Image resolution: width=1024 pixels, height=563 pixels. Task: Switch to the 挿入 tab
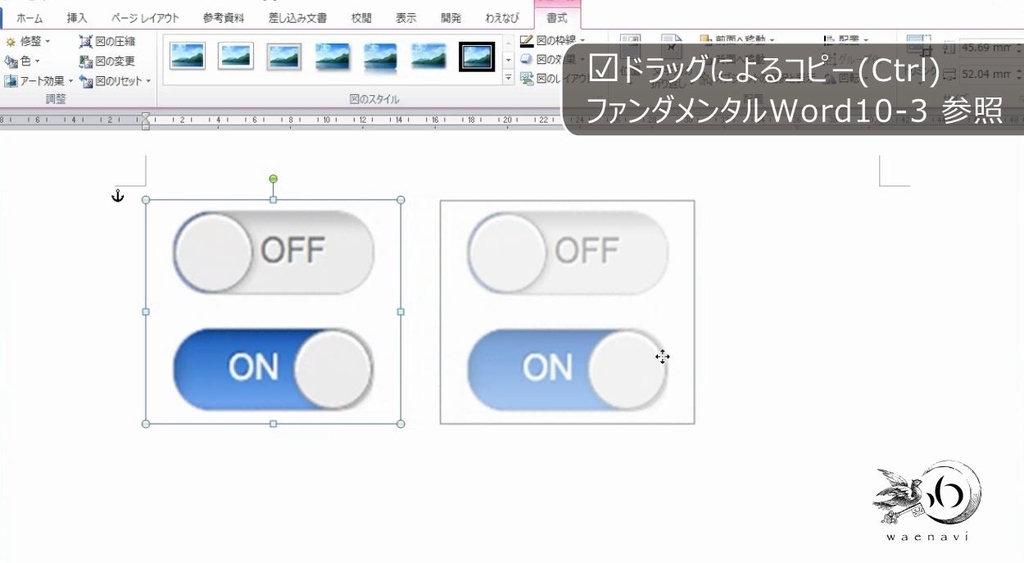(x=77, y=18)
